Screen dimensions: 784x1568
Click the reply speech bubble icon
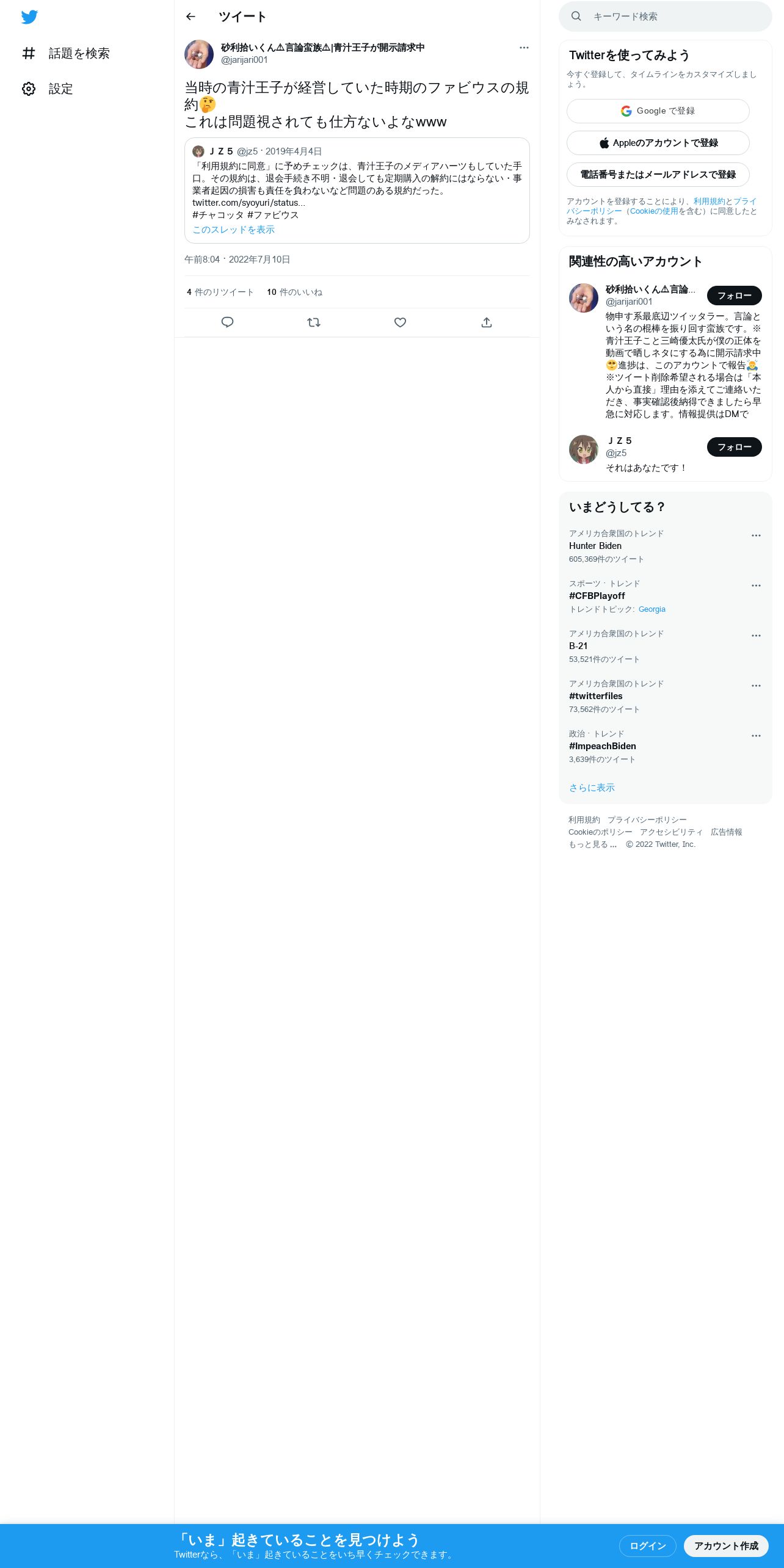coord(227,322)
